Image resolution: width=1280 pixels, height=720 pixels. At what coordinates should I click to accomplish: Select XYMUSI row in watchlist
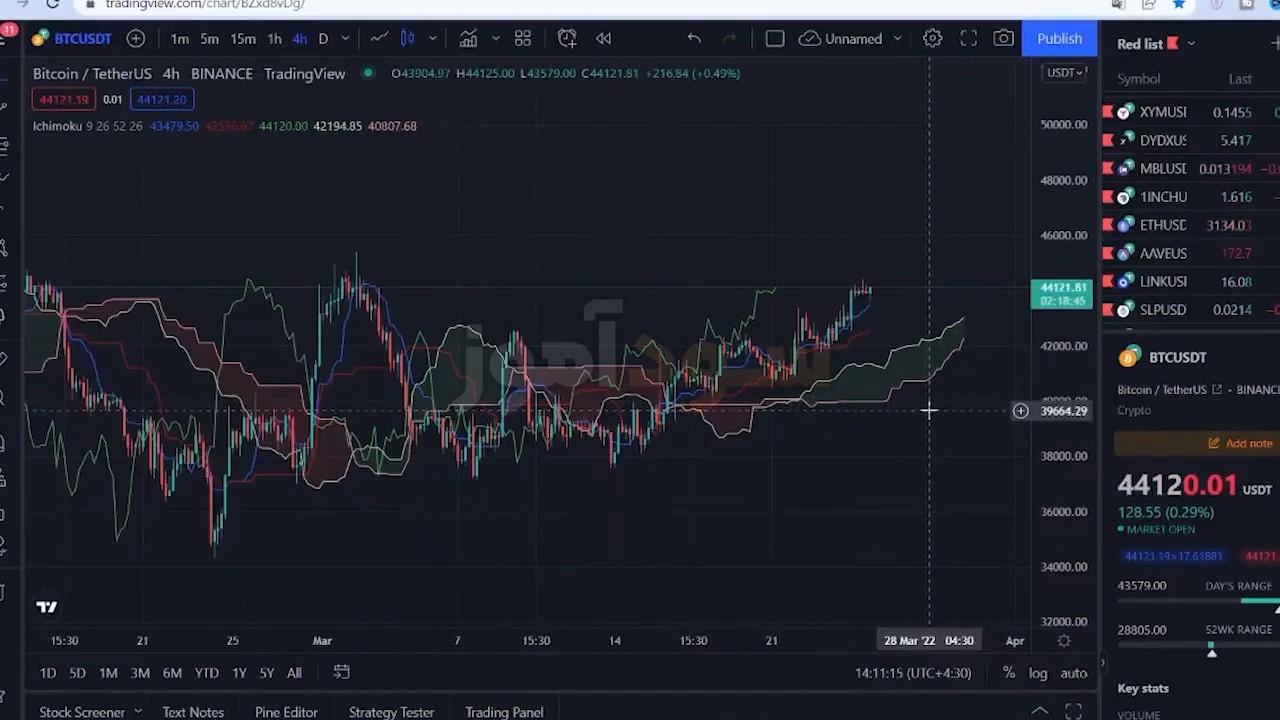pos(1191,112)
